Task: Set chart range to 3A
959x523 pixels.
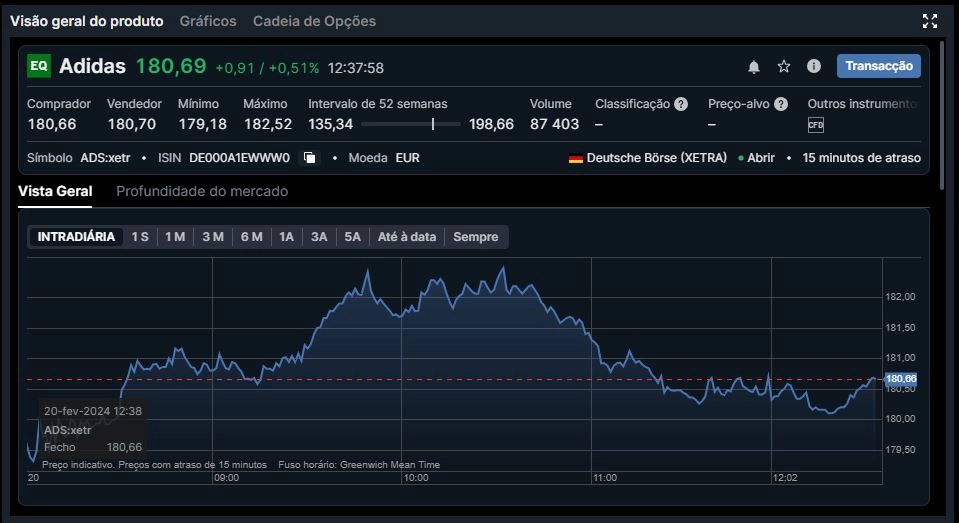Action: (x=319, y=237)
